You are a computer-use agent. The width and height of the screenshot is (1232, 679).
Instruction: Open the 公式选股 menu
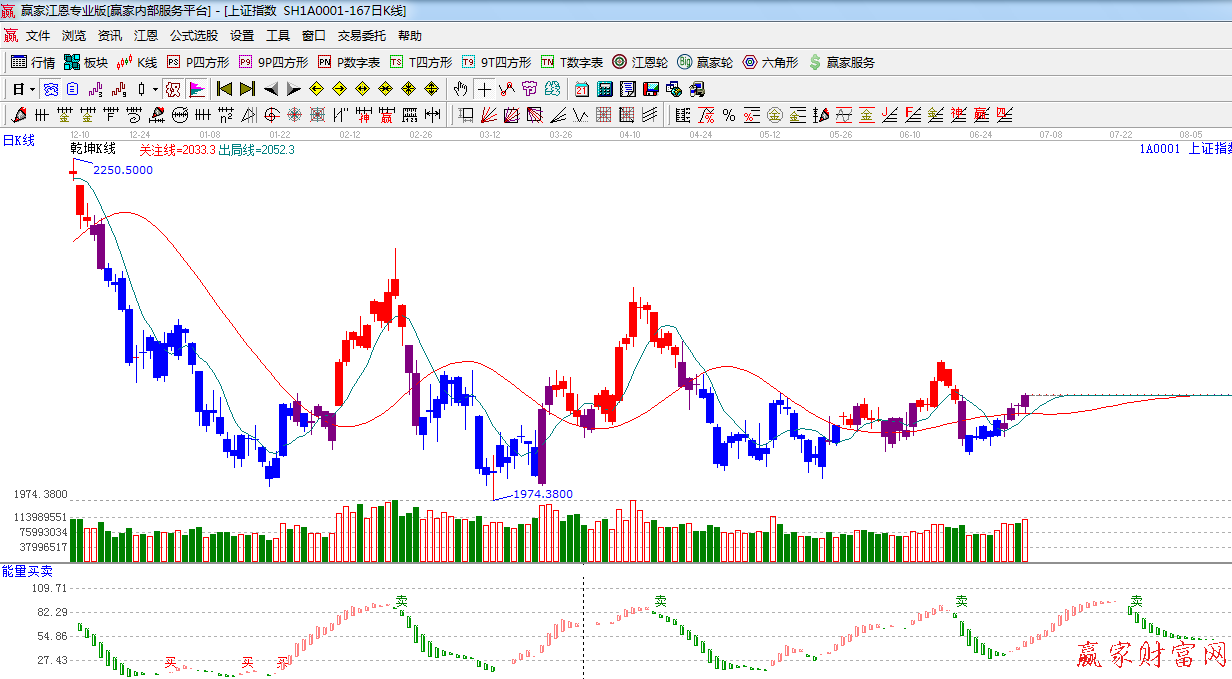(193, 35)
